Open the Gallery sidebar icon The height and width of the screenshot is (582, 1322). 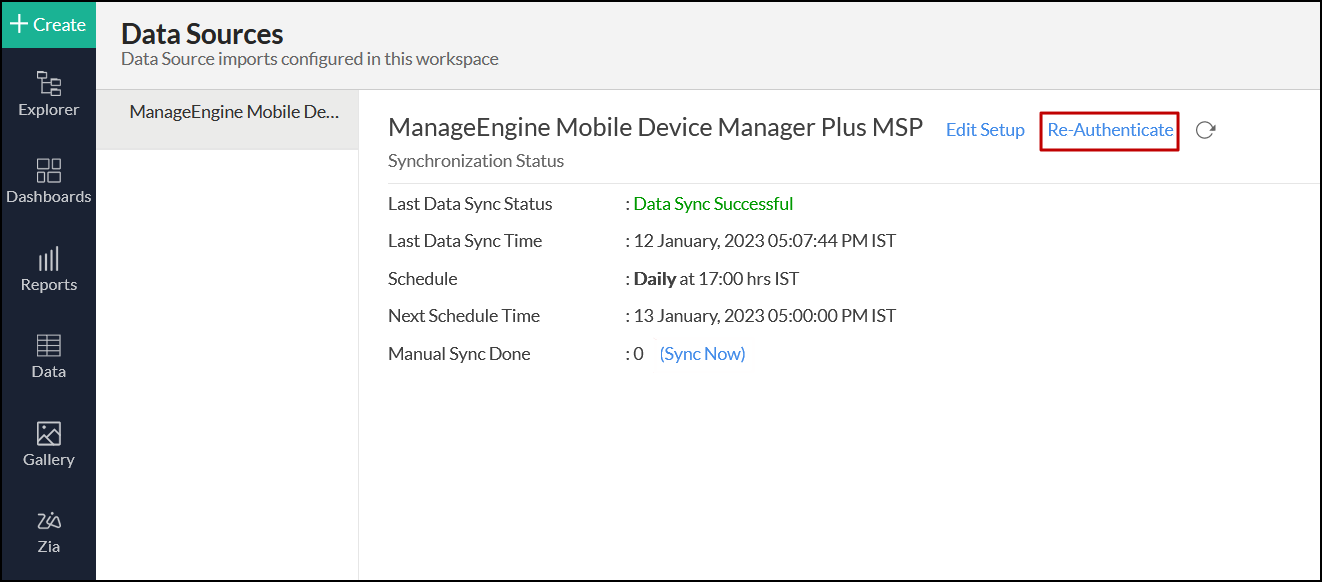[x=48, y=434]
